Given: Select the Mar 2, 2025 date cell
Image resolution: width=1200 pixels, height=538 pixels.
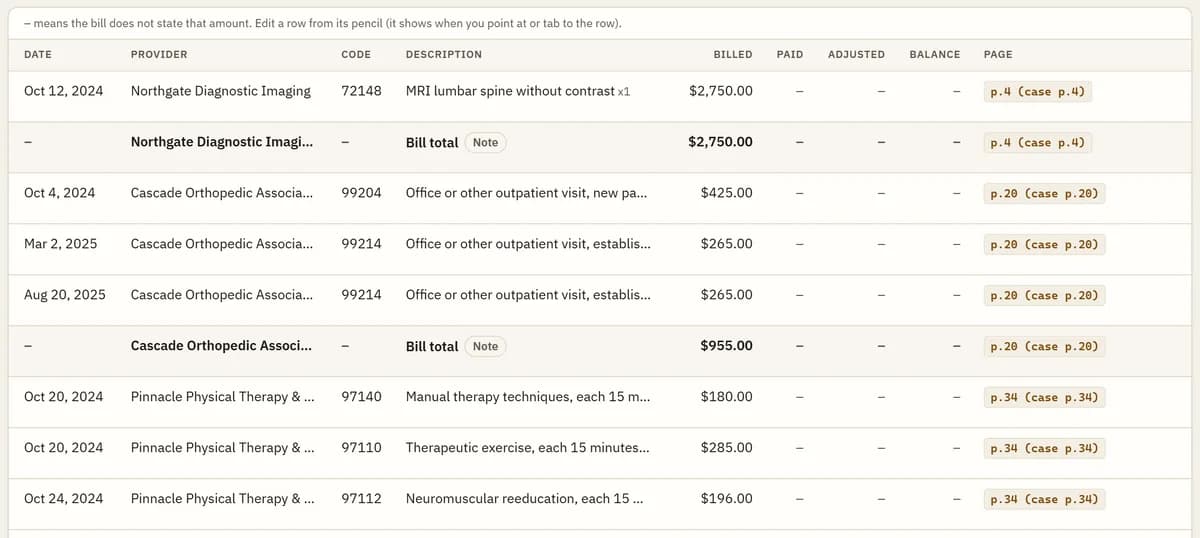Looking at the screenshot, I should tap(61, 244).
